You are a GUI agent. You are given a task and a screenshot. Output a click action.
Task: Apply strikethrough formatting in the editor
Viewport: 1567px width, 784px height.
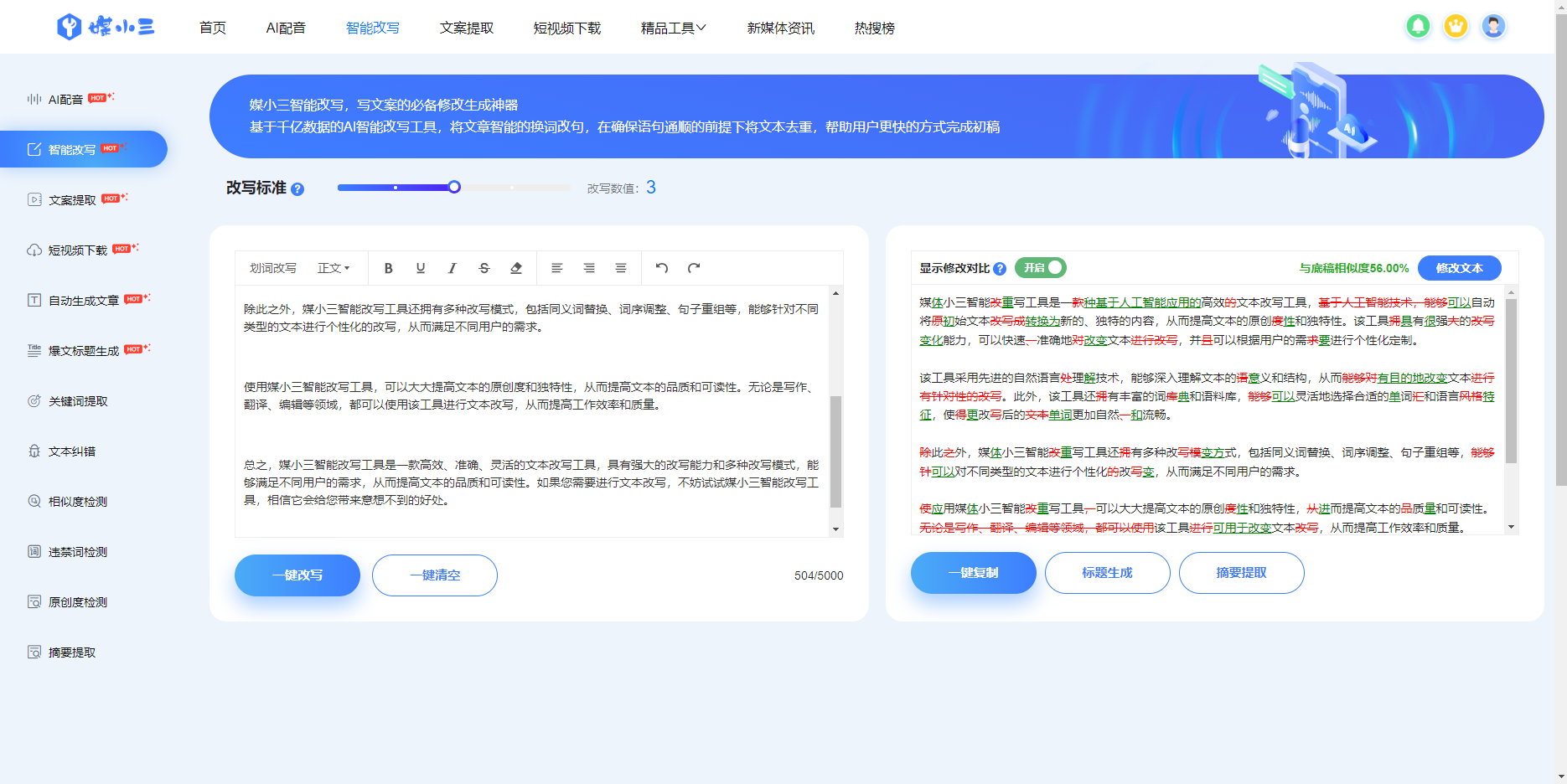(484, 268)
